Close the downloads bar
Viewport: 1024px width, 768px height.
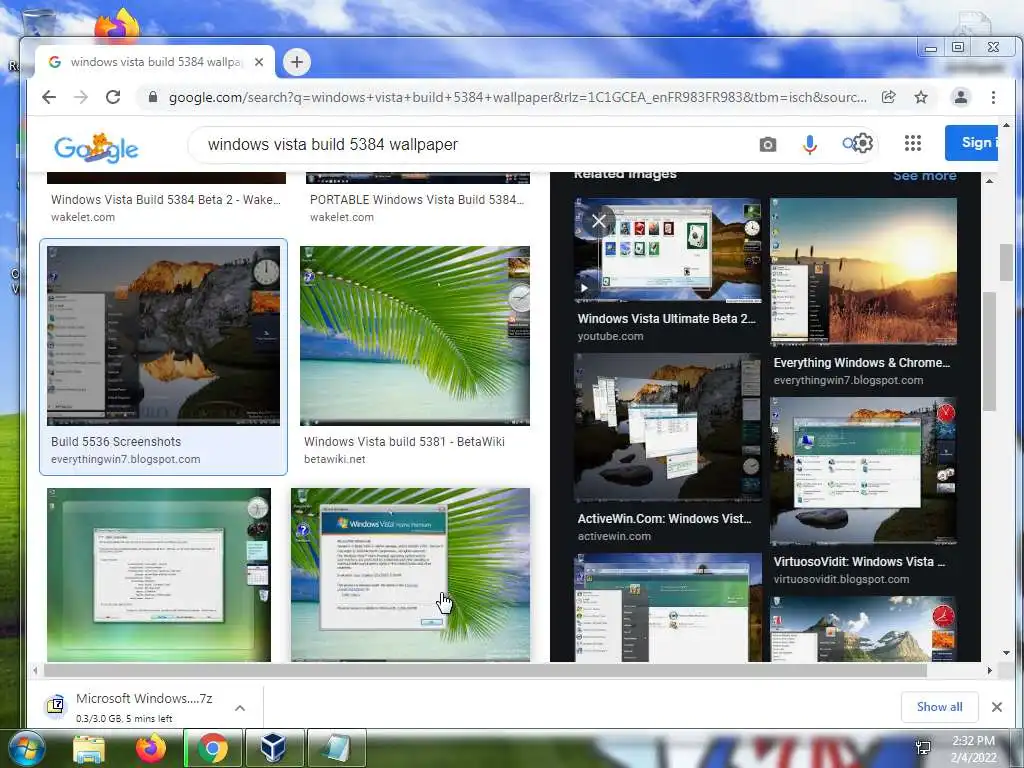click(x=997, y=707)
